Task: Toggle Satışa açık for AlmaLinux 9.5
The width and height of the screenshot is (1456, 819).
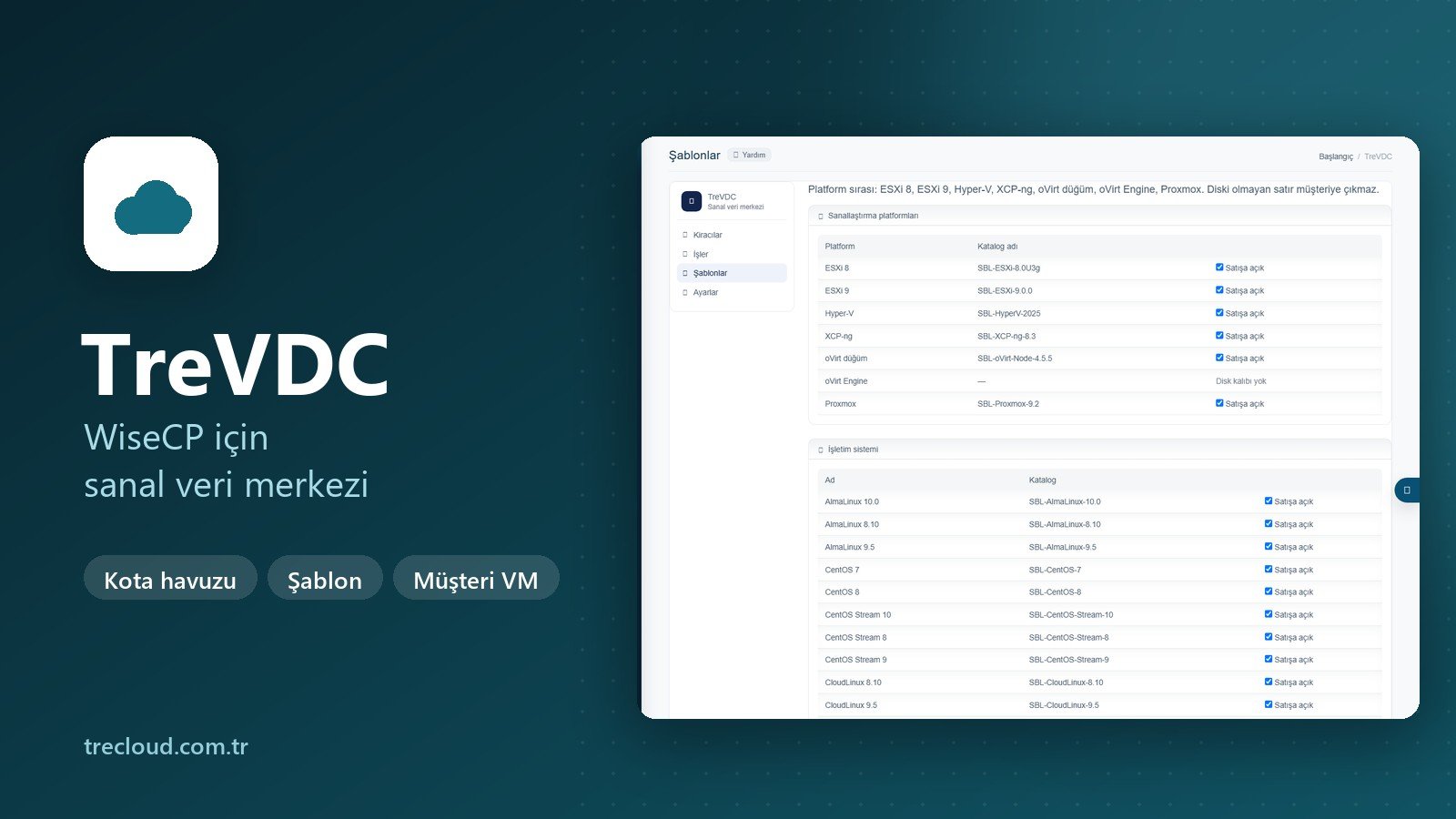Action: [x=1269, y=547]
